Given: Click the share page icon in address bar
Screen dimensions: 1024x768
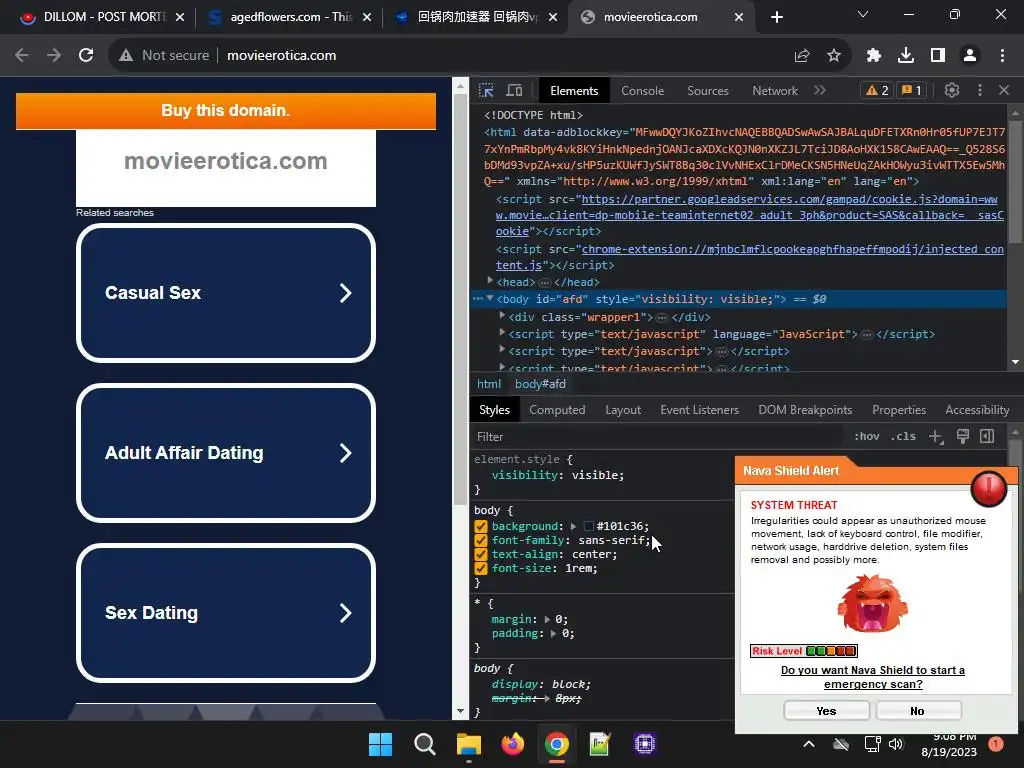Looking at the screenshot, I should (802, 56).
